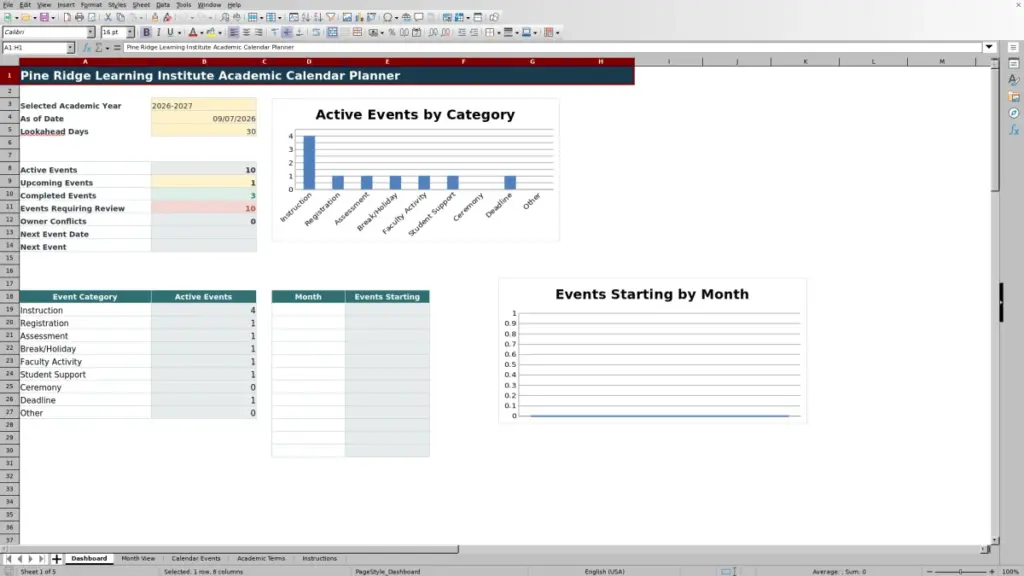Click the Wrap Text icon
1024x576 pixels.
(316, 32)
